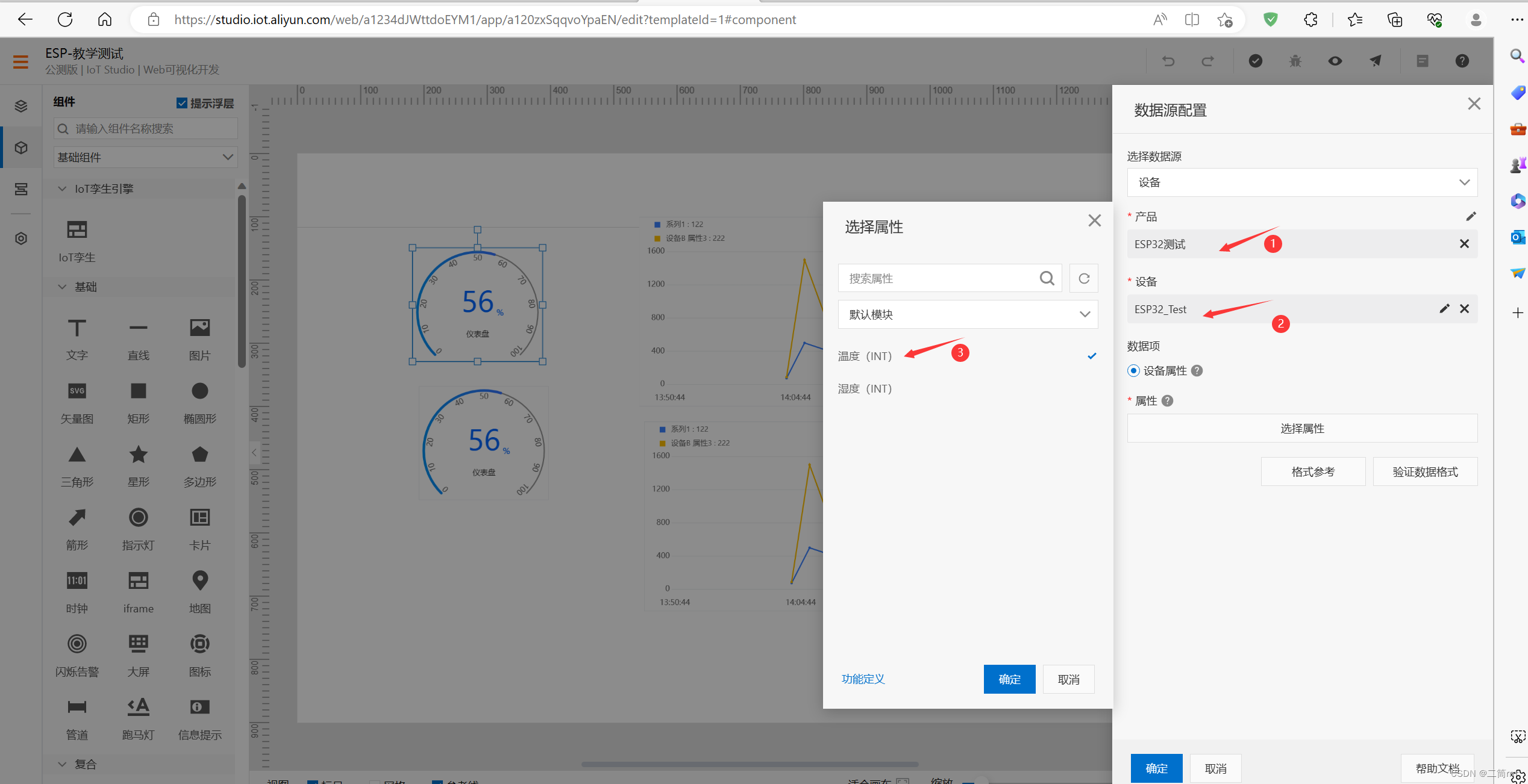Collapse the IoT孪生引擎 section

tap(62, 189)
